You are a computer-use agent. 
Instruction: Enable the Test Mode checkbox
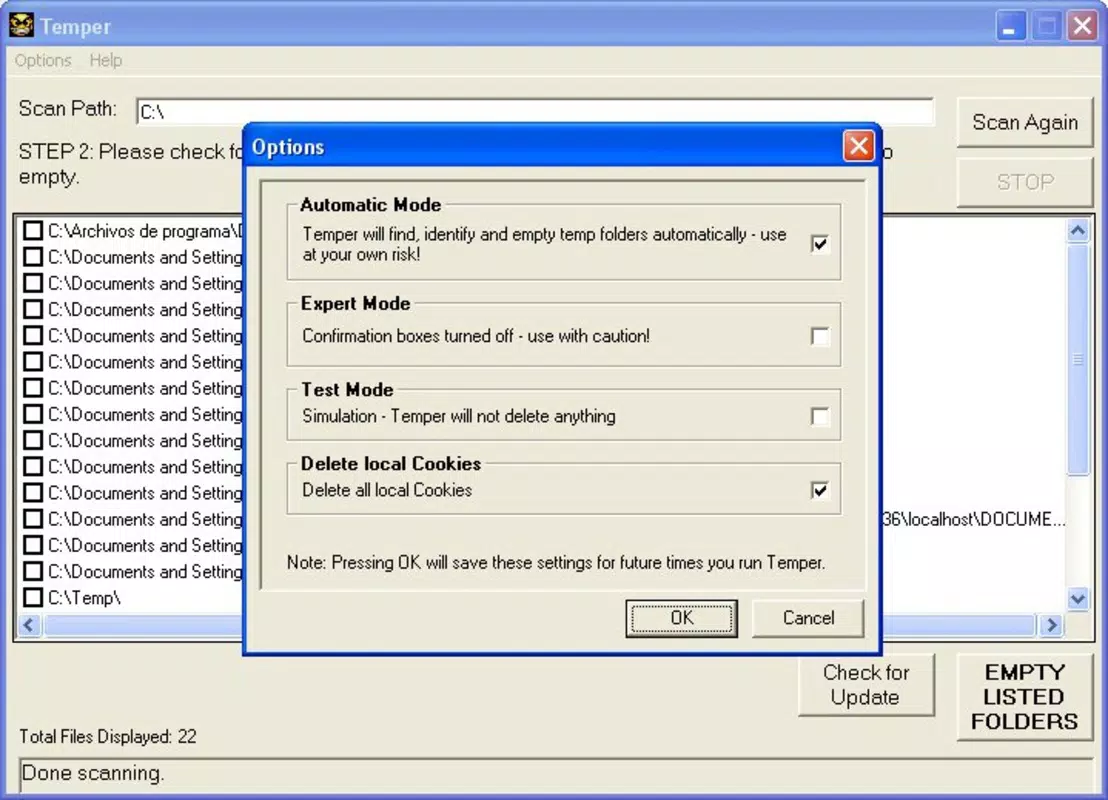pyautogui.click(x=820, y=417)
